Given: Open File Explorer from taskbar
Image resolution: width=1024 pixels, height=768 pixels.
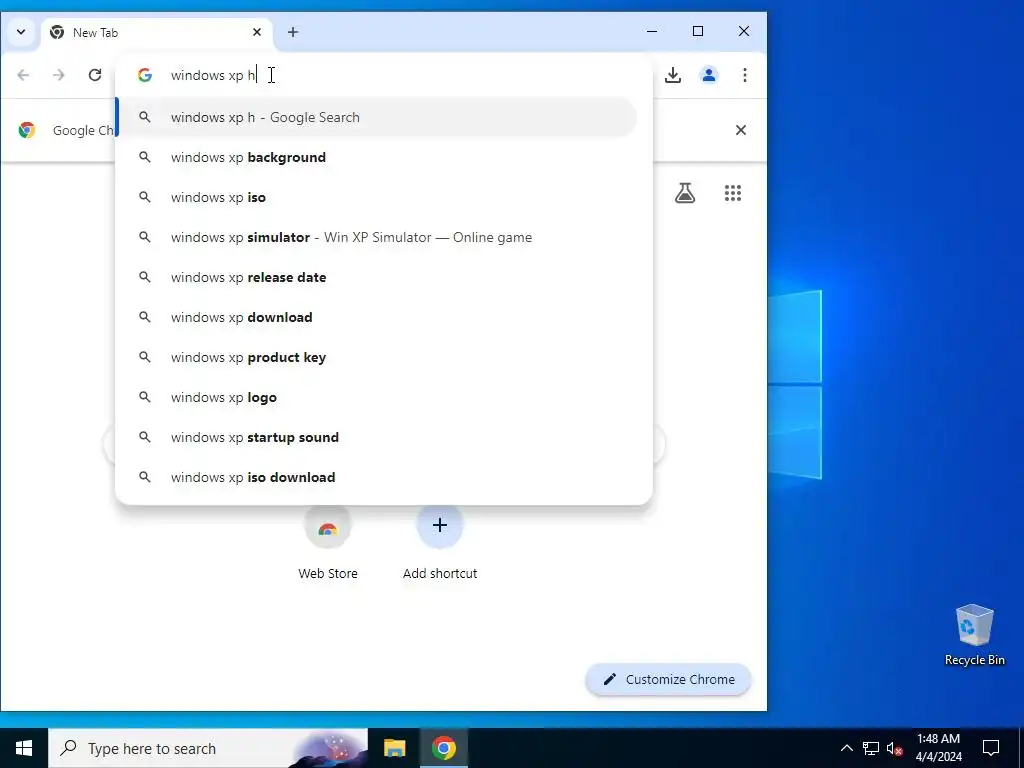Looking at the screenshot, I should [394, 748].
